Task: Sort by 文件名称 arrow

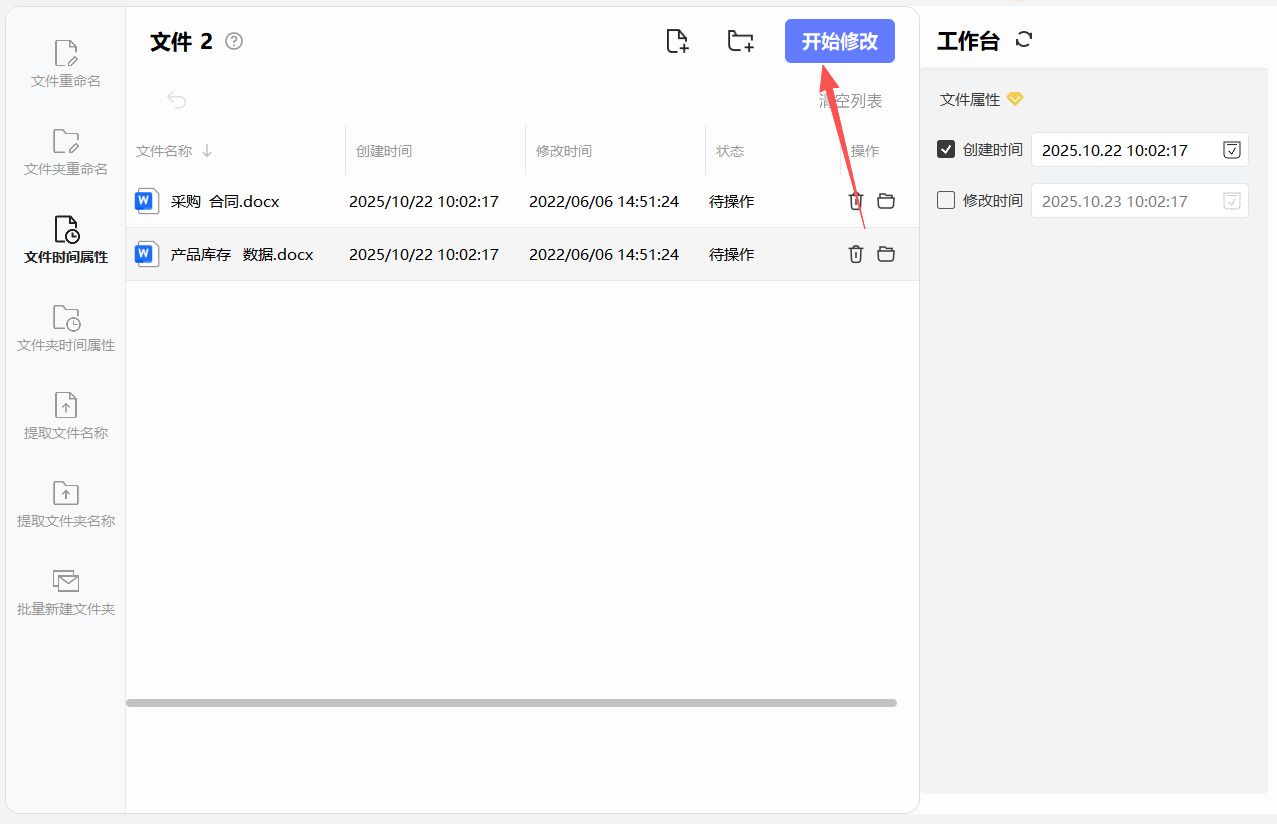Action: (x=207, y=151)
